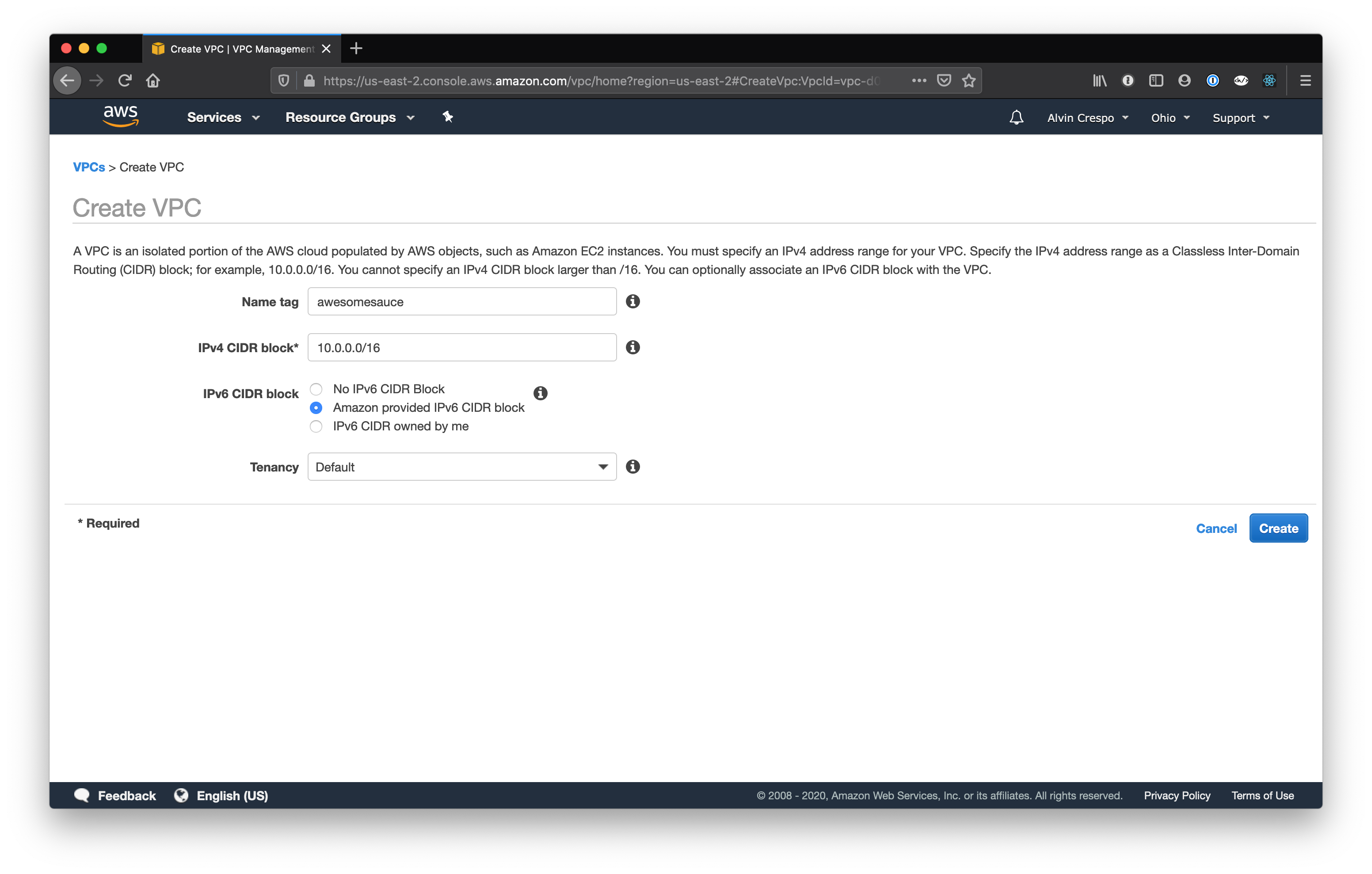The height and width of the screenshot is (874, 1372).
Task: Click the Create button
Action: [x=1278, y=528]
